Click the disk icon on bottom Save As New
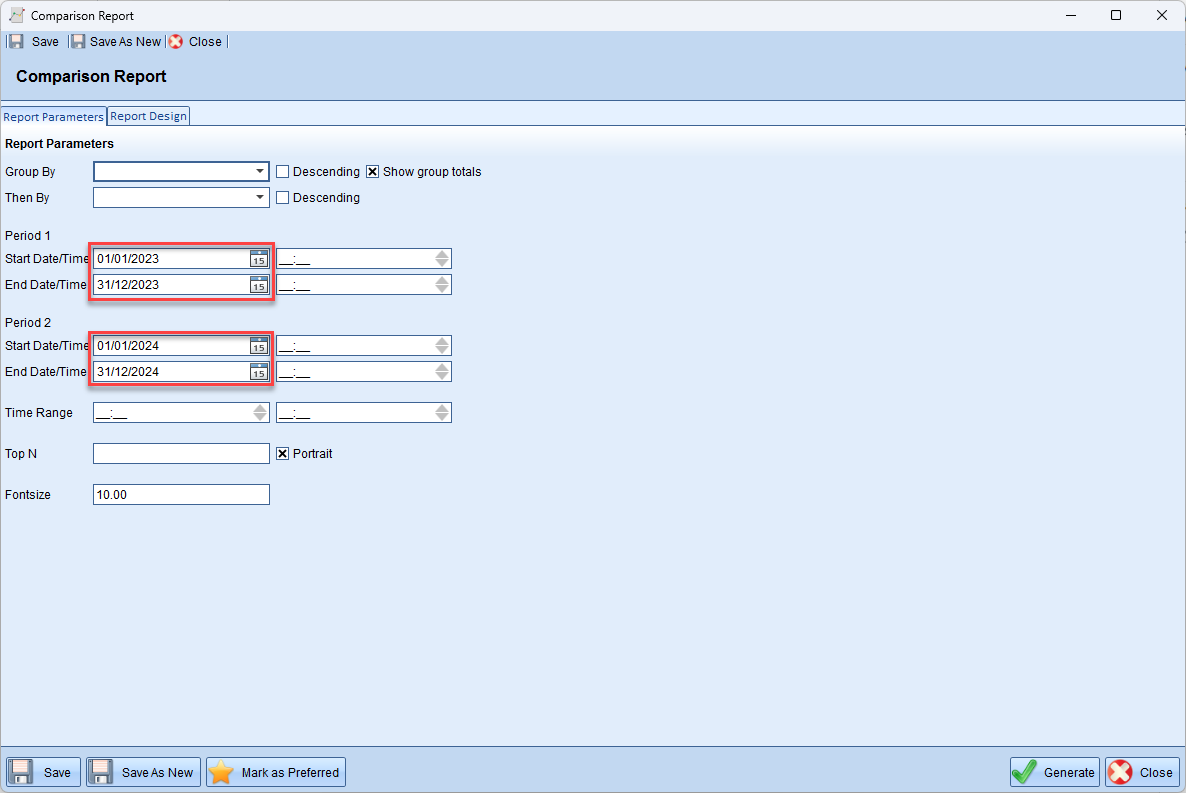The width and height of the screenshot is (1186, 793). click(99, 771)
